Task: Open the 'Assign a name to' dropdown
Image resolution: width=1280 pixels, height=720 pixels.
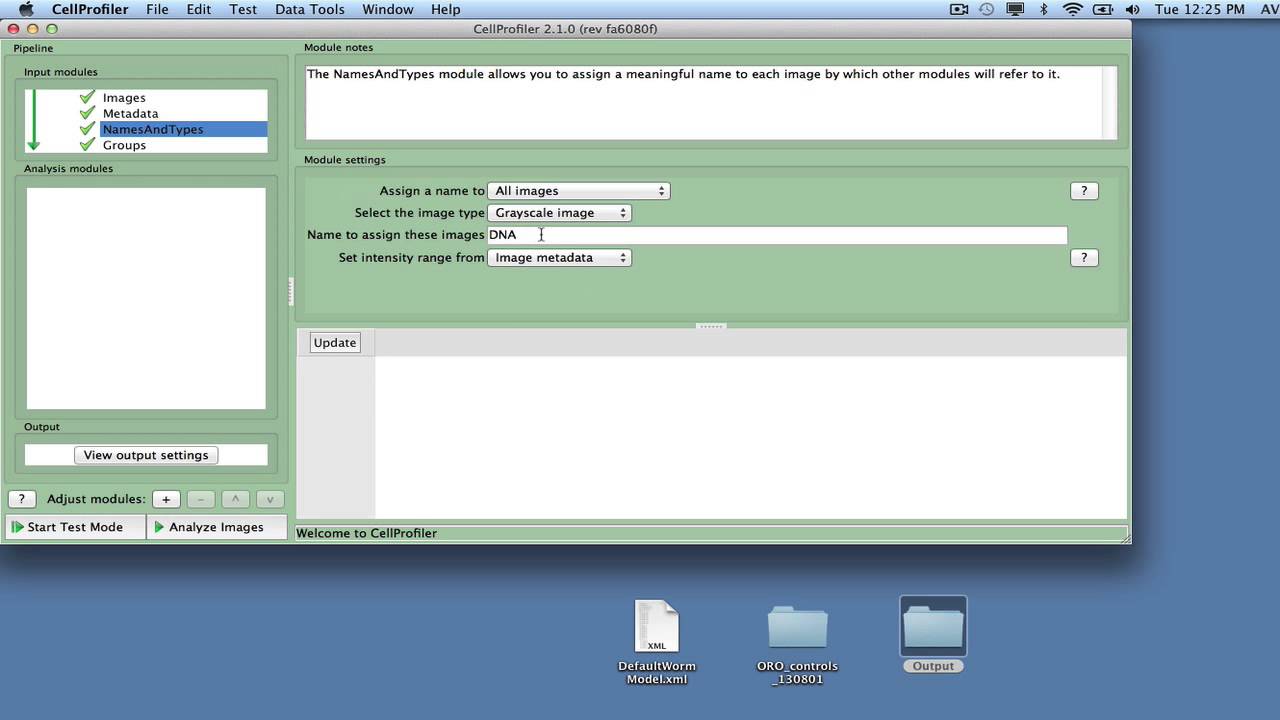Action: coord(578,191)
